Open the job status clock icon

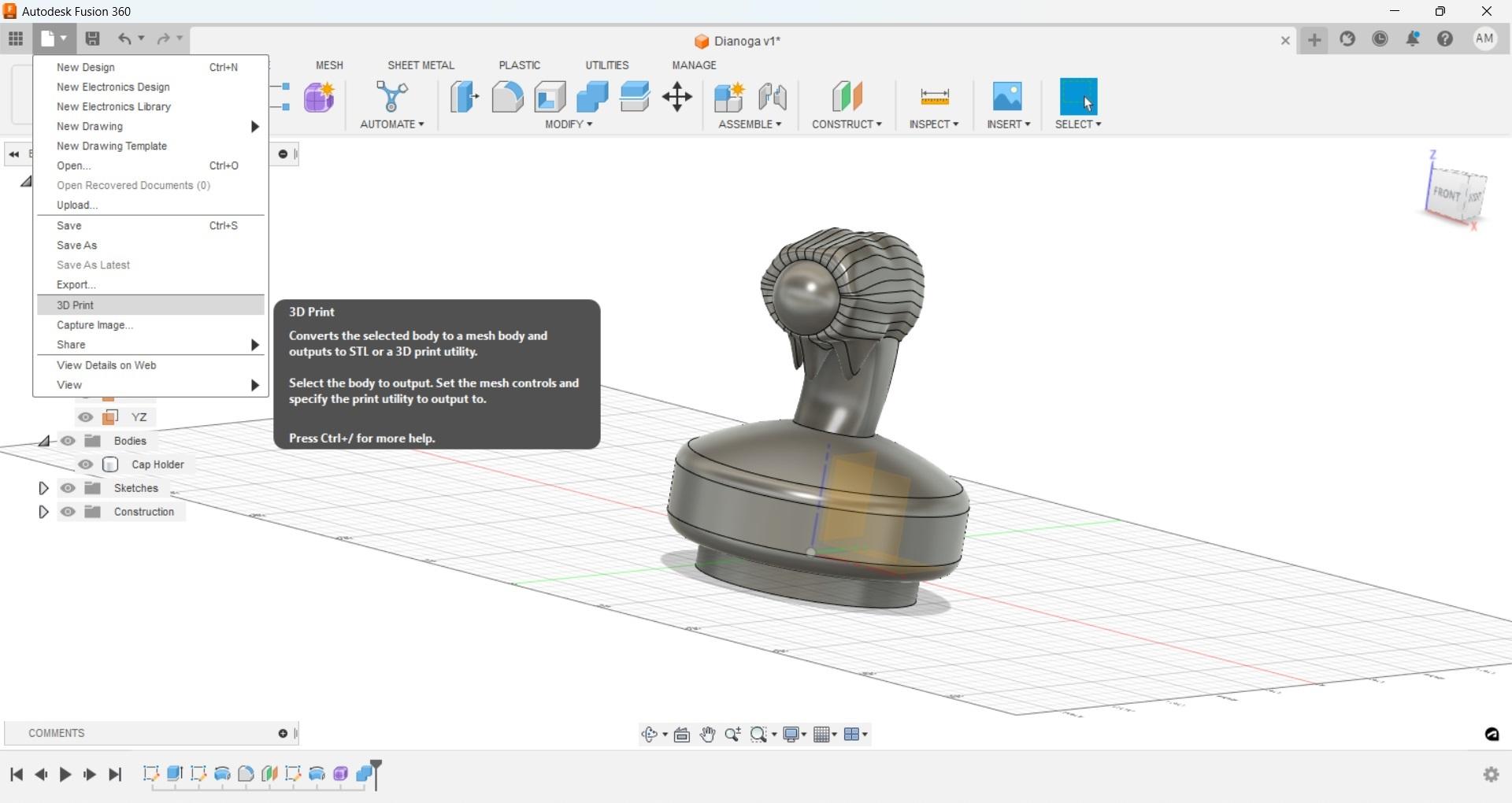click(x=1380, y=39)
